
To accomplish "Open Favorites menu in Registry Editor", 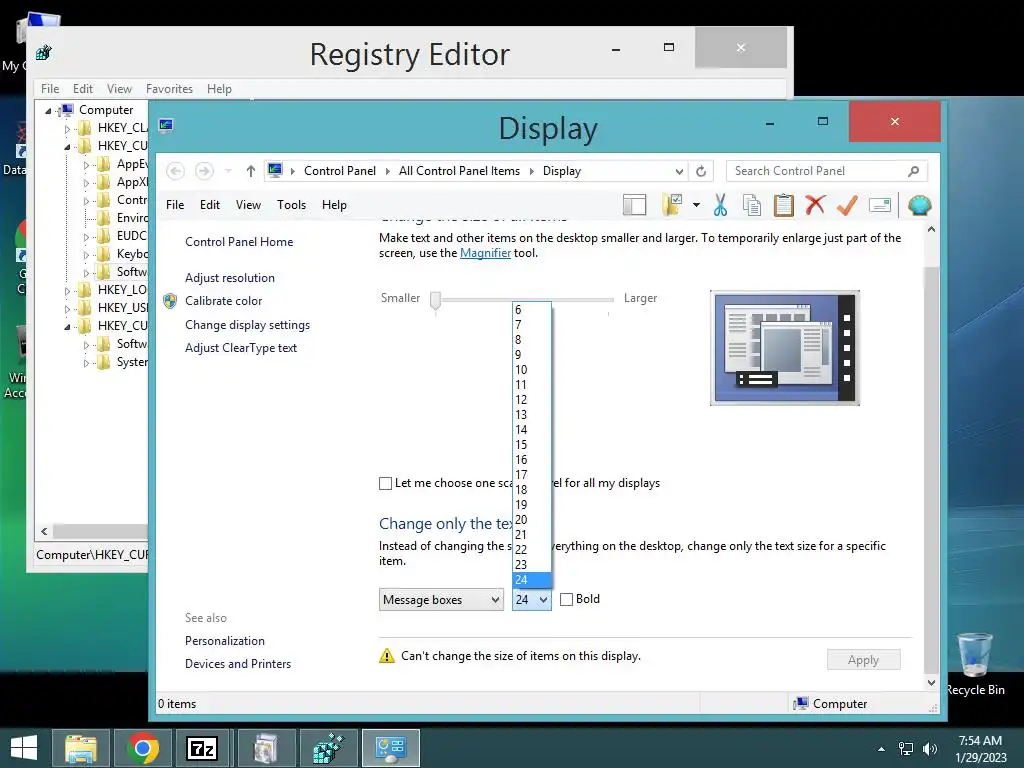I will point(169,89).
